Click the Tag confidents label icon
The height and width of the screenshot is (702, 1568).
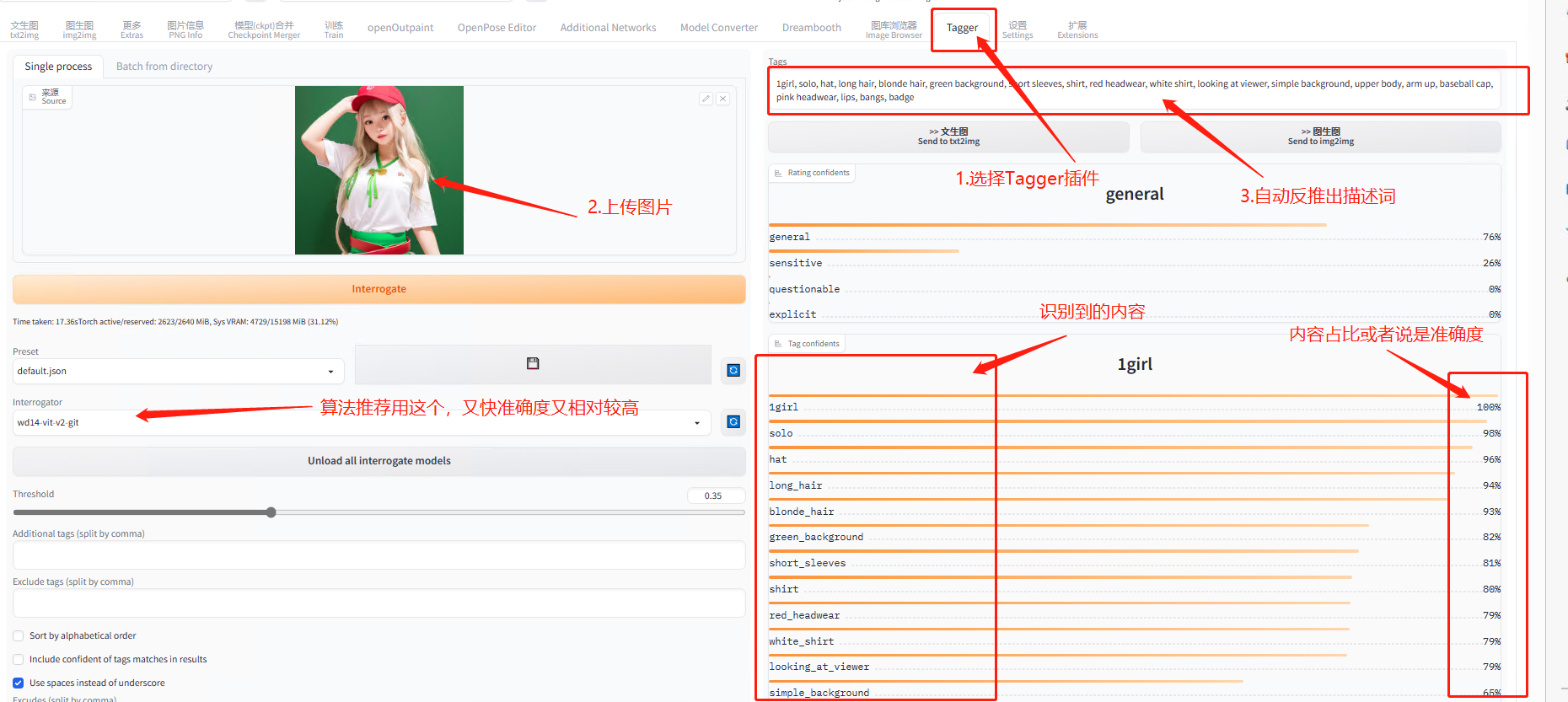tap(778, 344)
